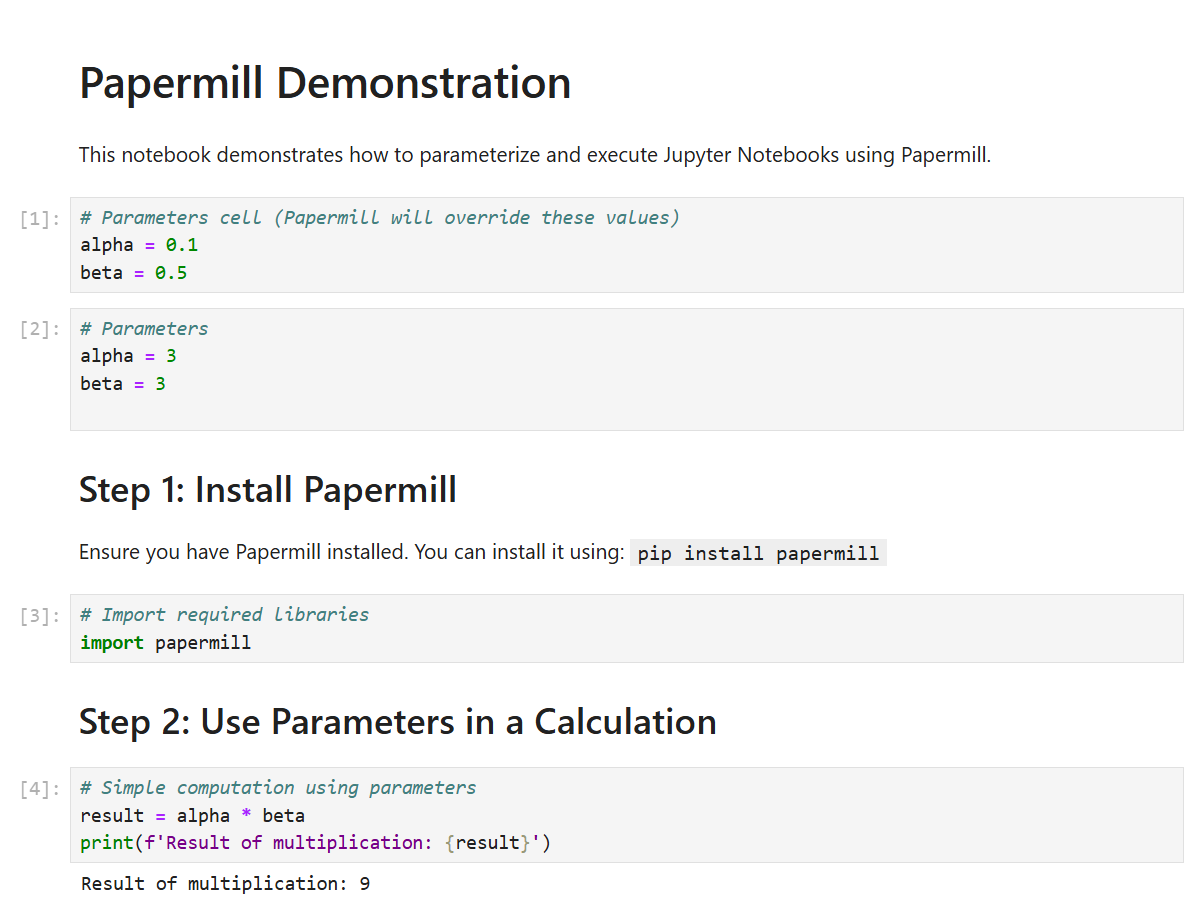Click the Papermill Demonstration heading
The width and height of the screenshot is (1197, 904).
click(x=325, y=83)
